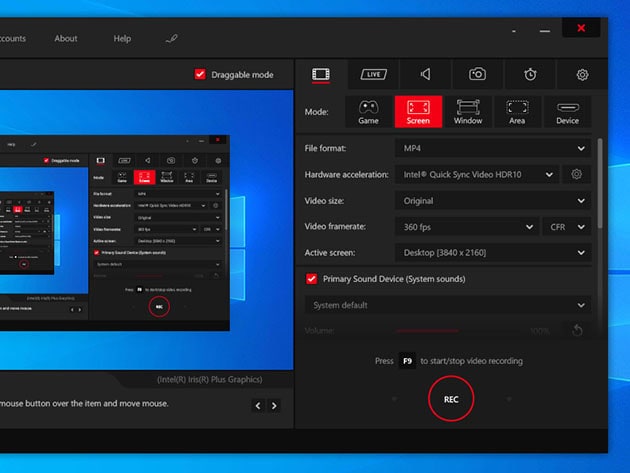Open the settings gear tab
This screenshot has width=630, height=473.
582,74
